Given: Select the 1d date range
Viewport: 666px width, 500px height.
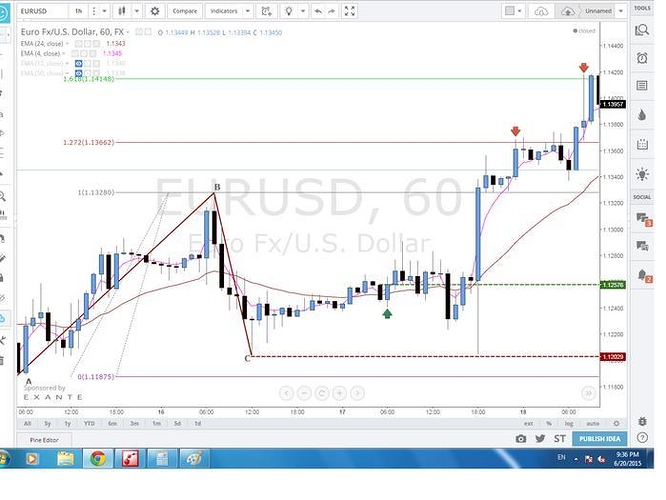Looking at the screenshot, I should [x=198, y=424].
